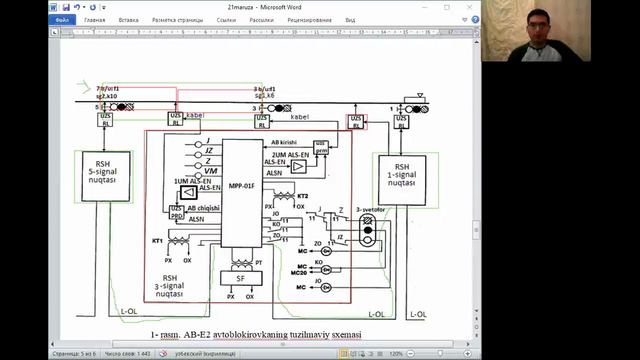Switch to the Вставка ribbon tab
Image resolution: width=640 pixels, height=360 pixels.
[129, 20]
